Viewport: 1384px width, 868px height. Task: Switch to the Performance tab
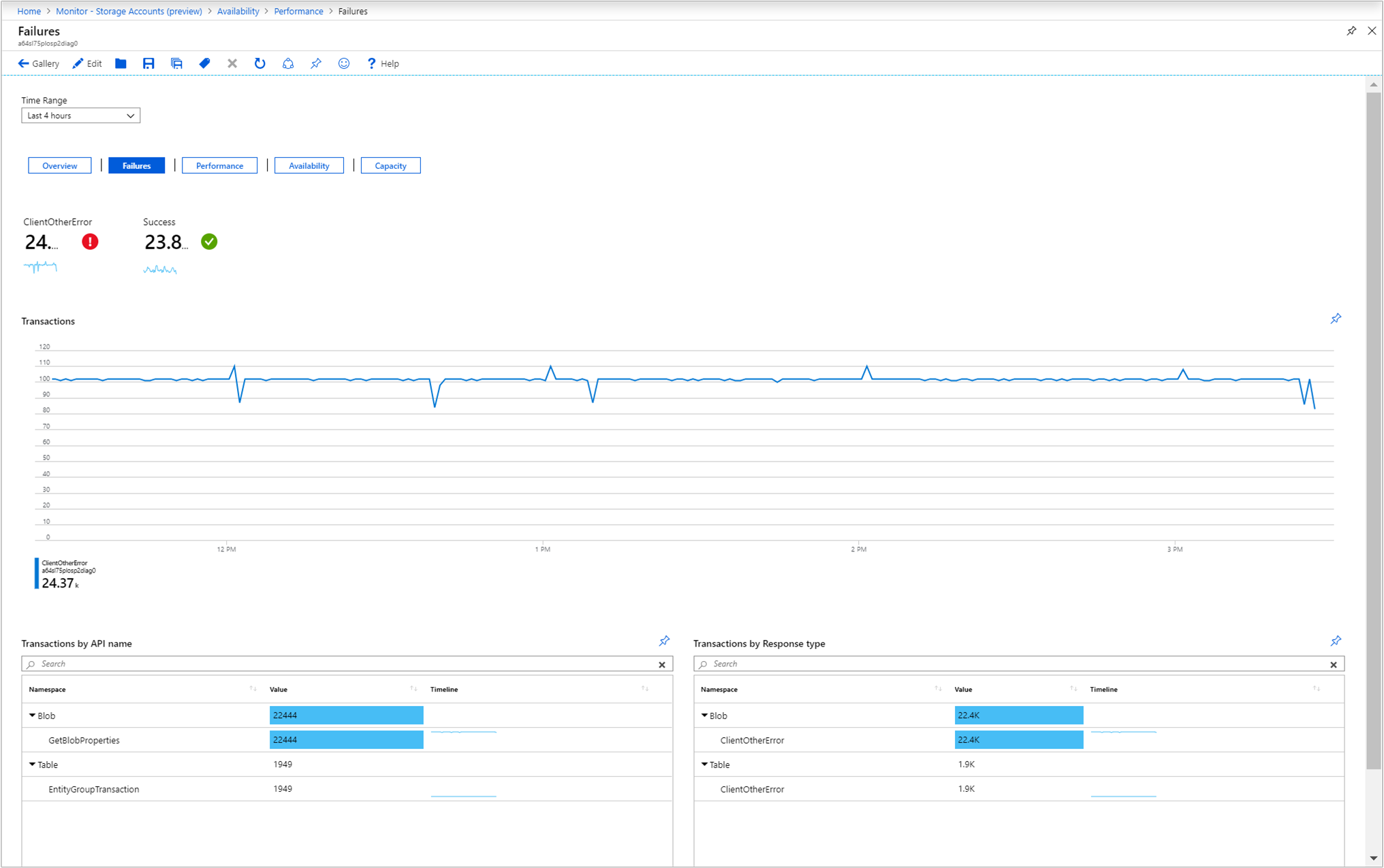[219, 166]
